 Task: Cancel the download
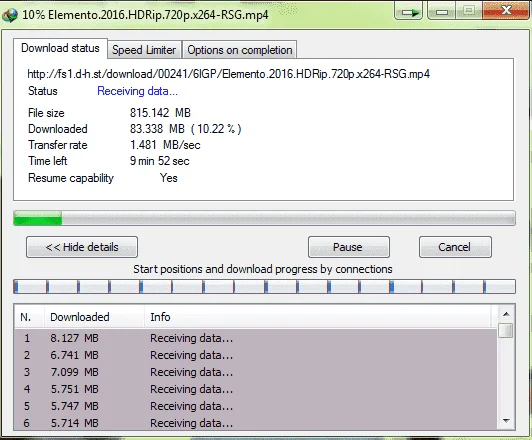[455, 247]
